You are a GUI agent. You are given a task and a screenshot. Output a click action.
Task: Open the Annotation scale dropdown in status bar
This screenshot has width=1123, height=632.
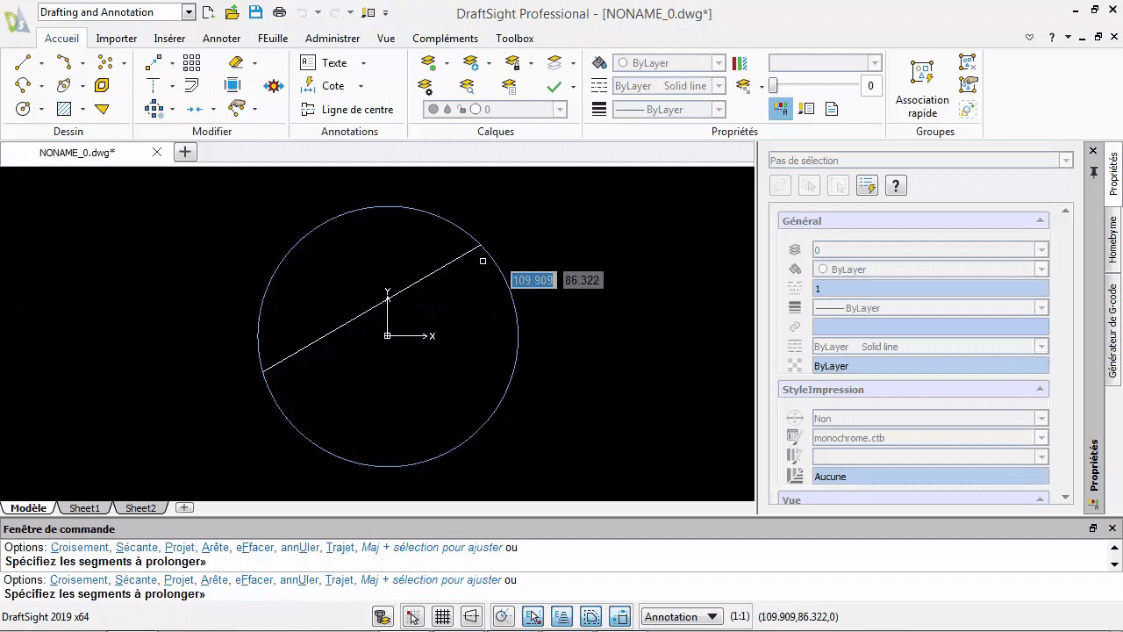(680, 616)
